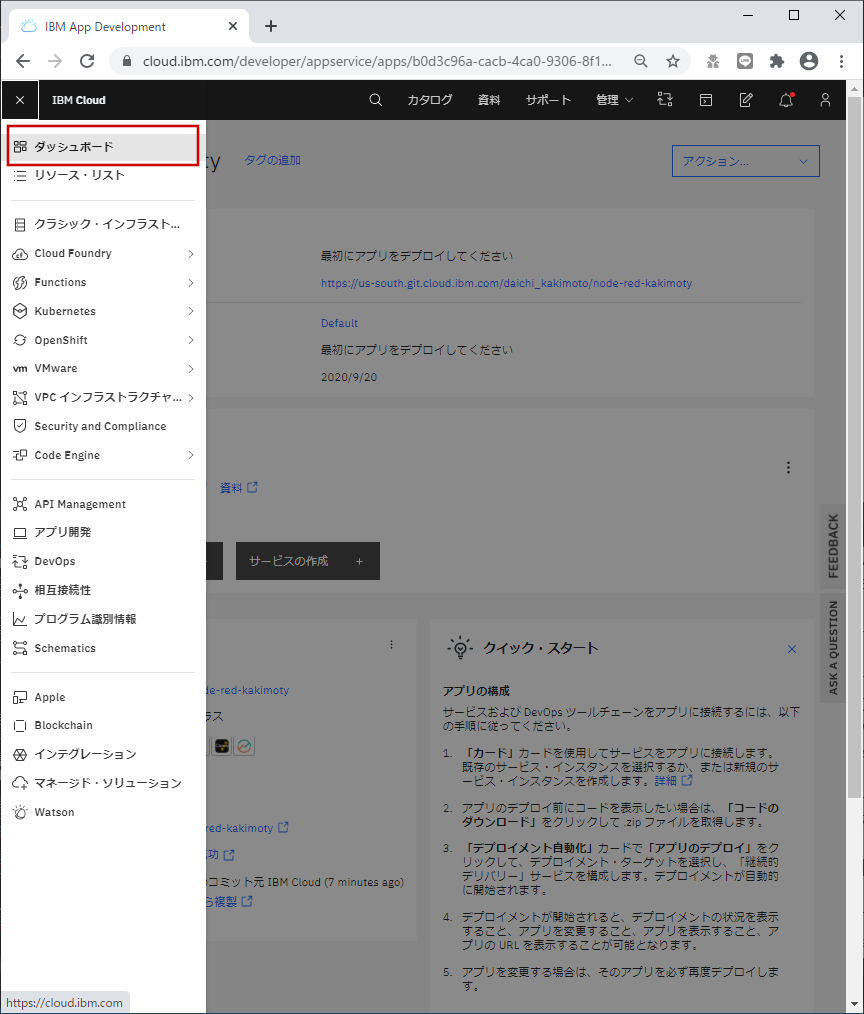
Task: Expand the Cloud Foundry submenu arrow
Action: point(191,254)
